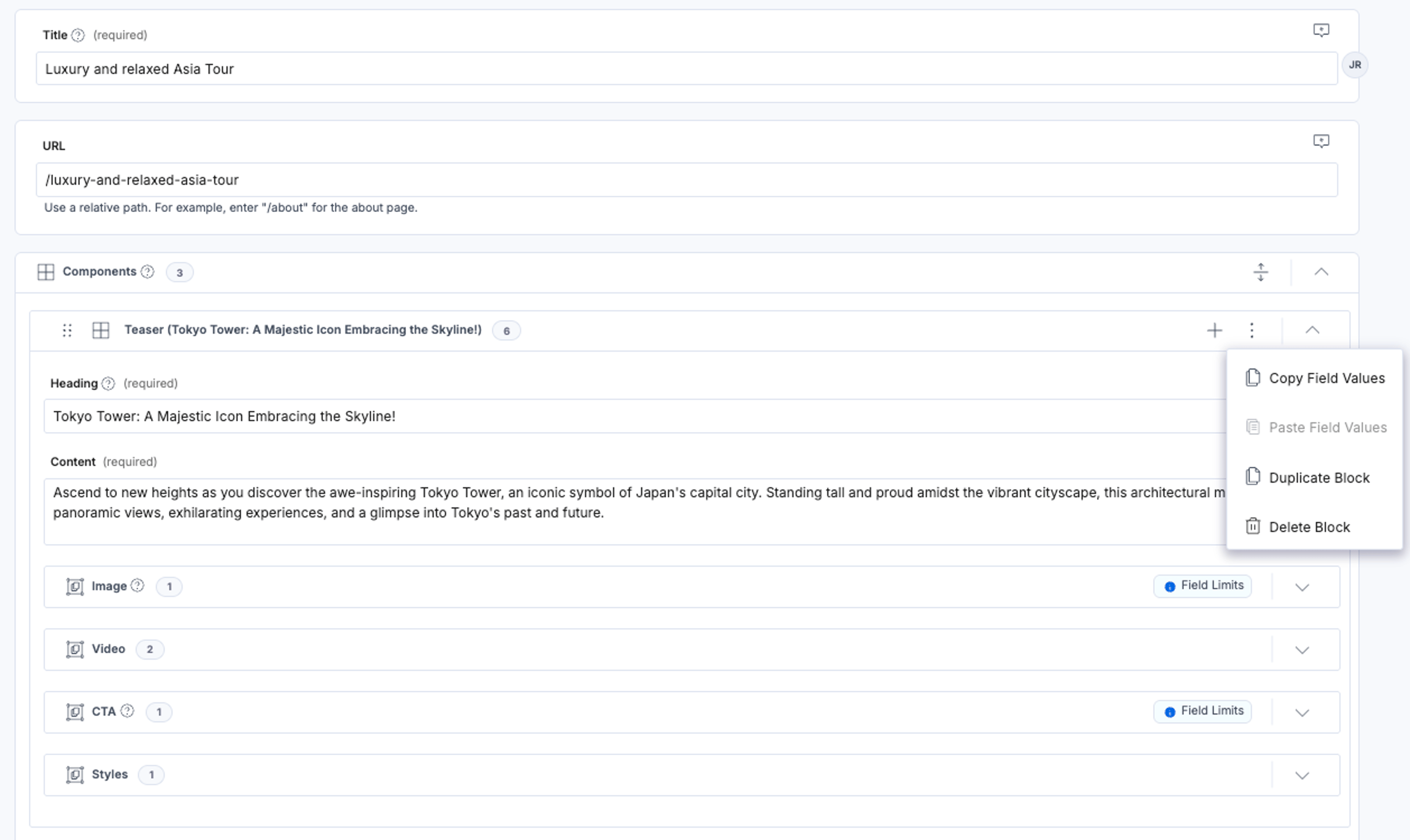The height and width of the screenshot is (840, 1410).
Task: Collapse the Components section
Action: (1320, 272)
